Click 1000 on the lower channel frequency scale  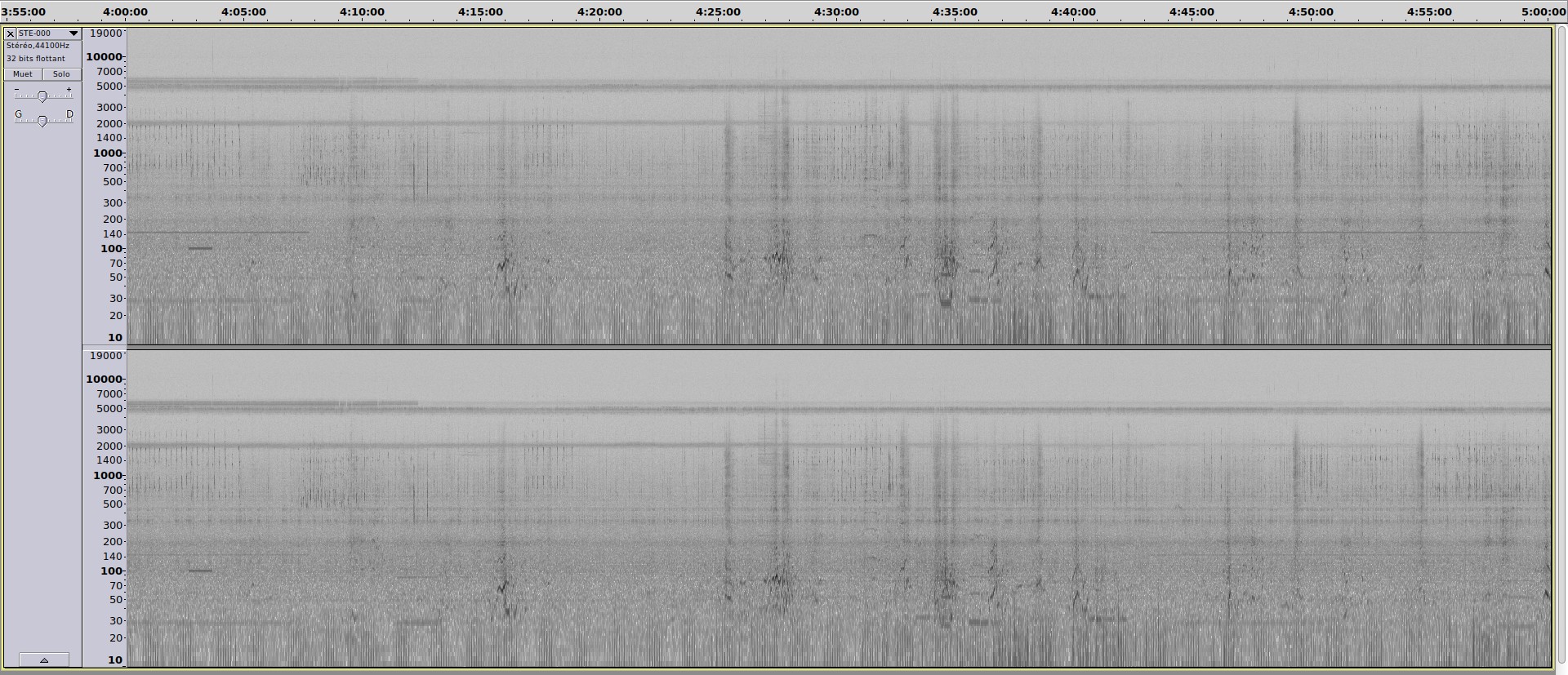[106, 476]
